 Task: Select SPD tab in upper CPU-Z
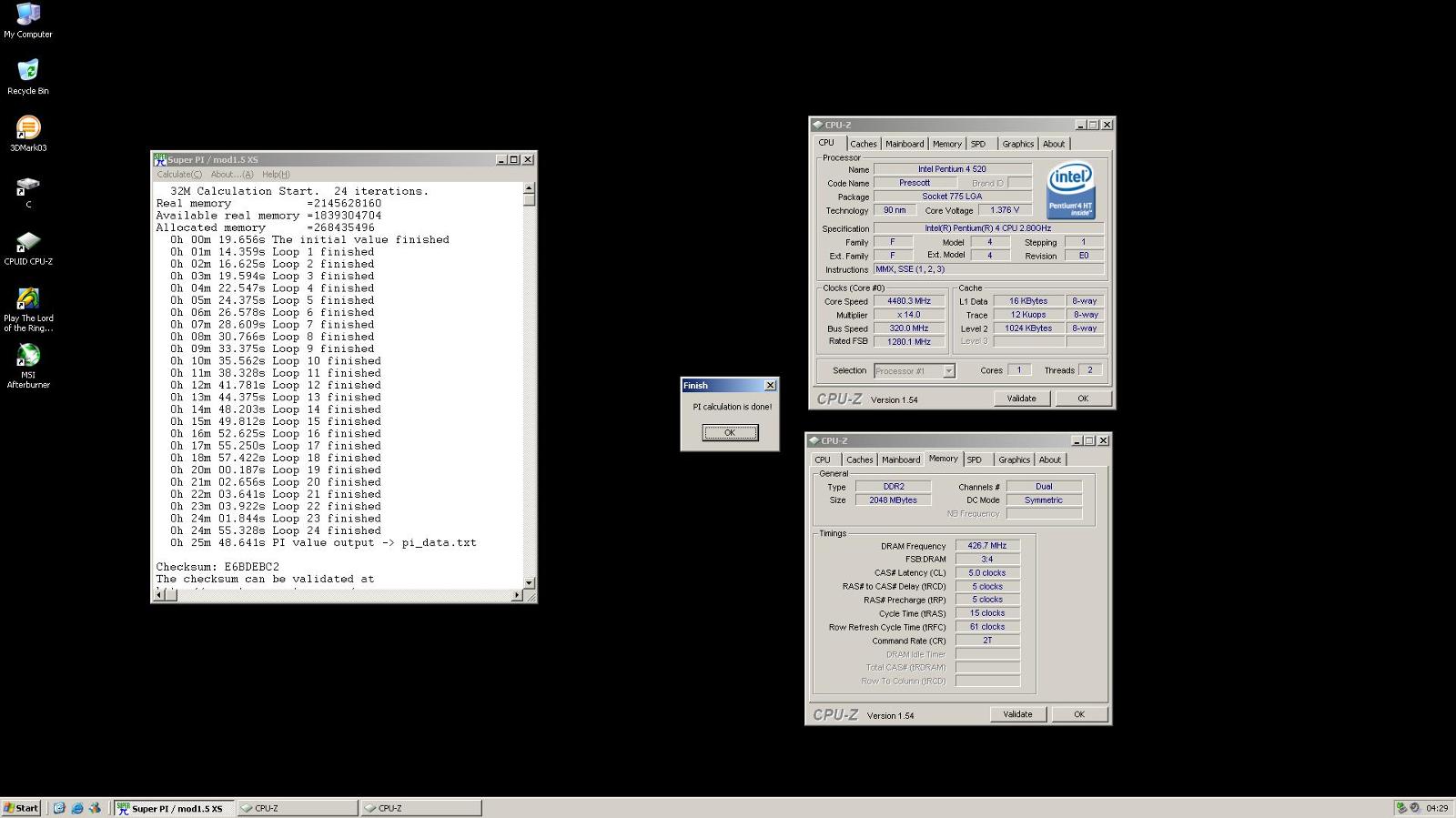point(978,144)
